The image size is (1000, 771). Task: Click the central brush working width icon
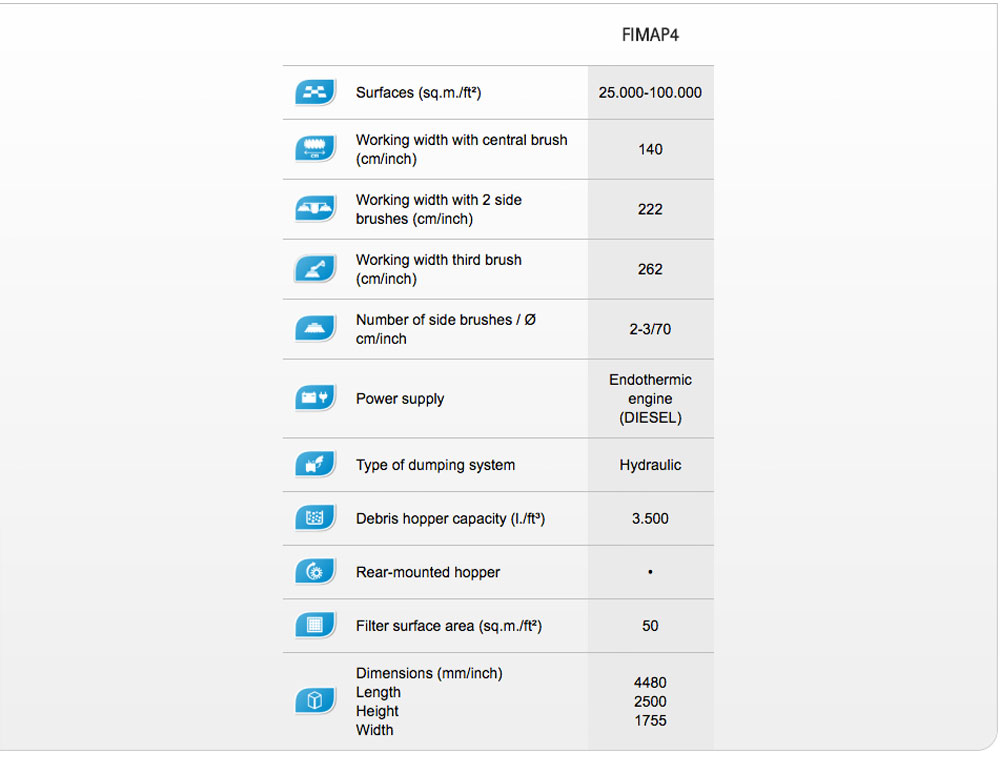[314, 149]
